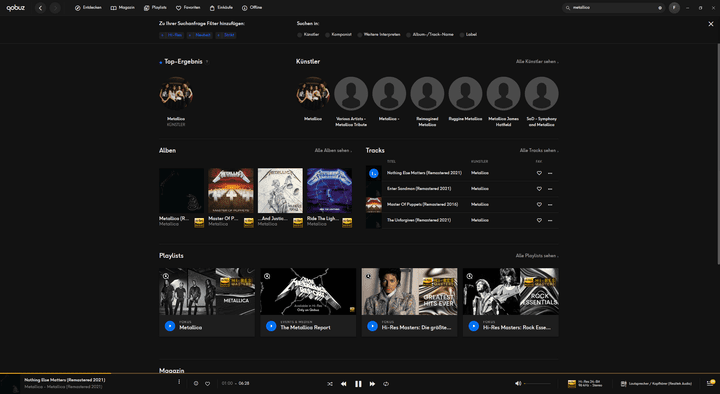Favorite the now-playing track with heart icon
The image size is (720, 394).
(208, 383)
